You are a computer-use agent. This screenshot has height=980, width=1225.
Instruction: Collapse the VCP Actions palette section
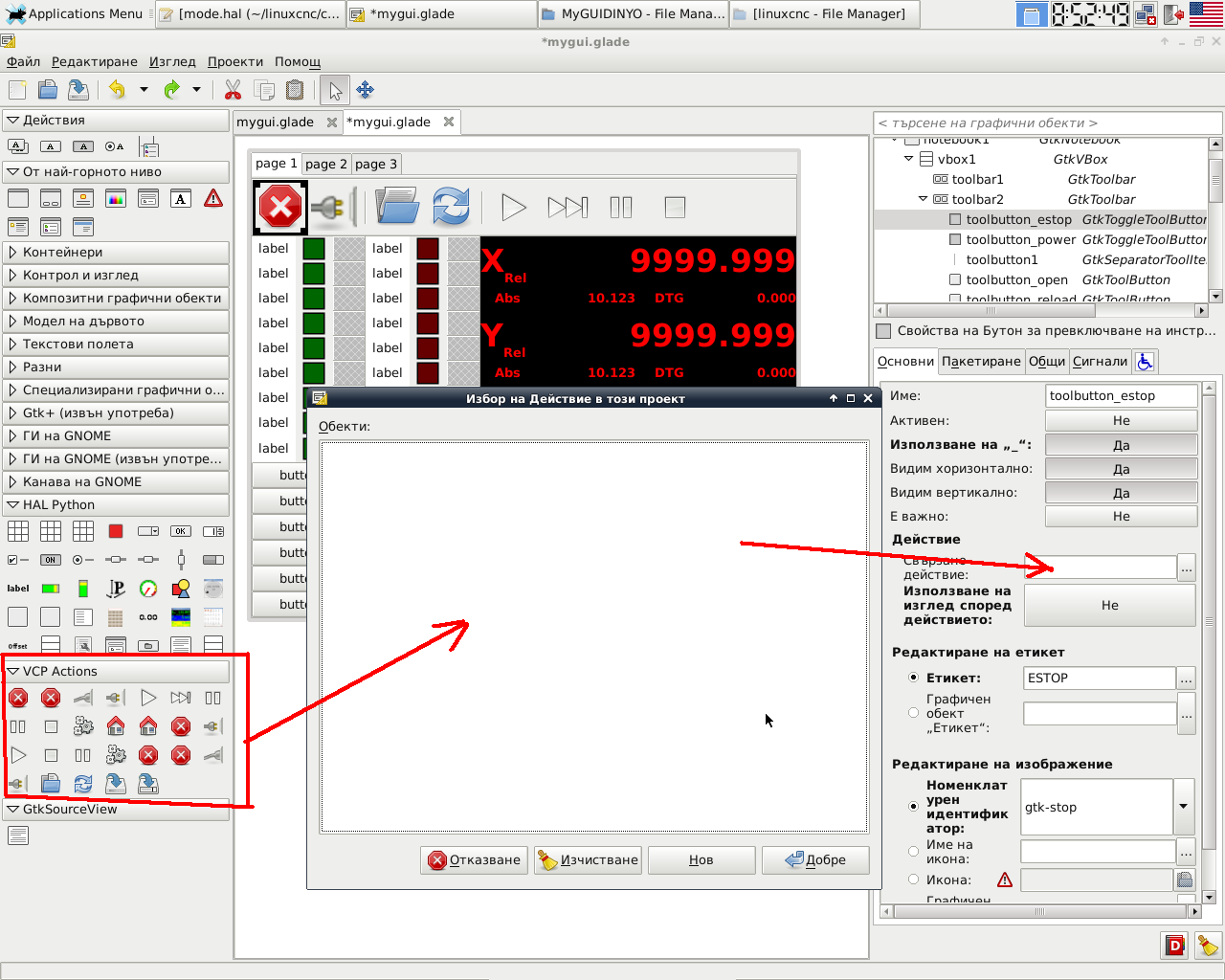115,672
